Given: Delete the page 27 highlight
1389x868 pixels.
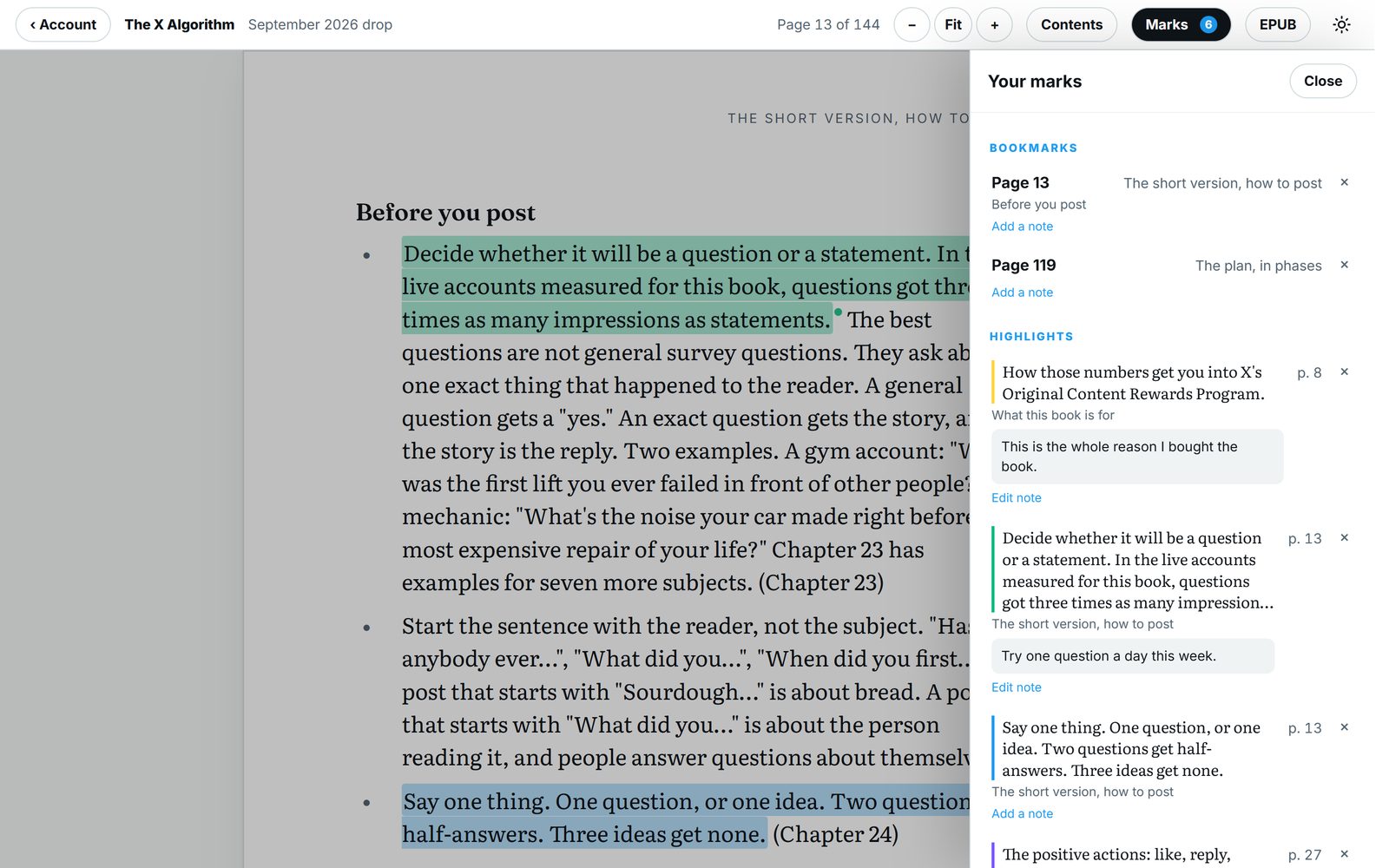Looking at the screenshot, I should click(x=1344, y=854).
